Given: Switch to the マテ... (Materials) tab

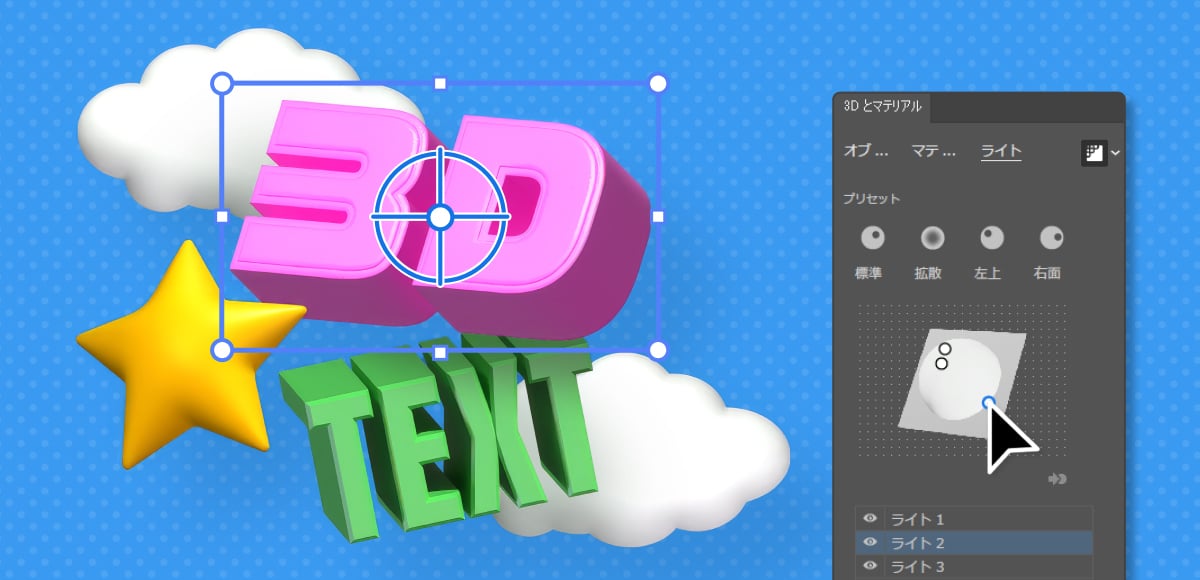Looking at the screenshot, I should point(934,152).
